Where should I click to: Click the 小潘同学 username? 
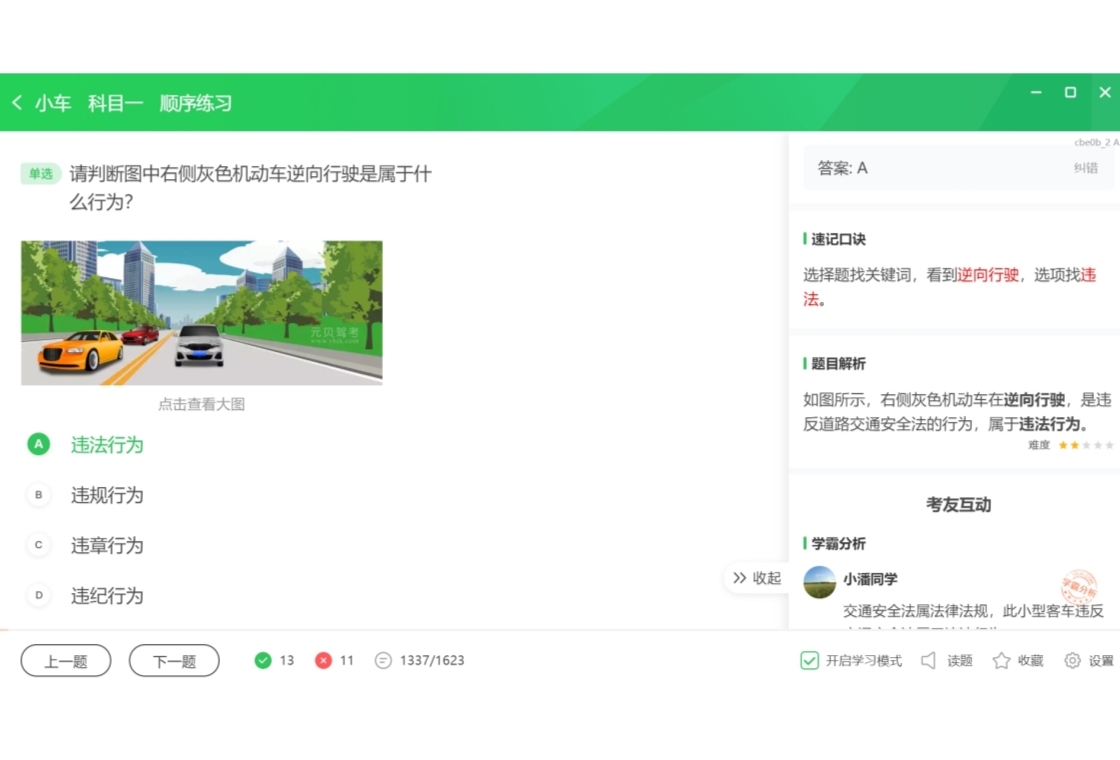tap(870, 579)
